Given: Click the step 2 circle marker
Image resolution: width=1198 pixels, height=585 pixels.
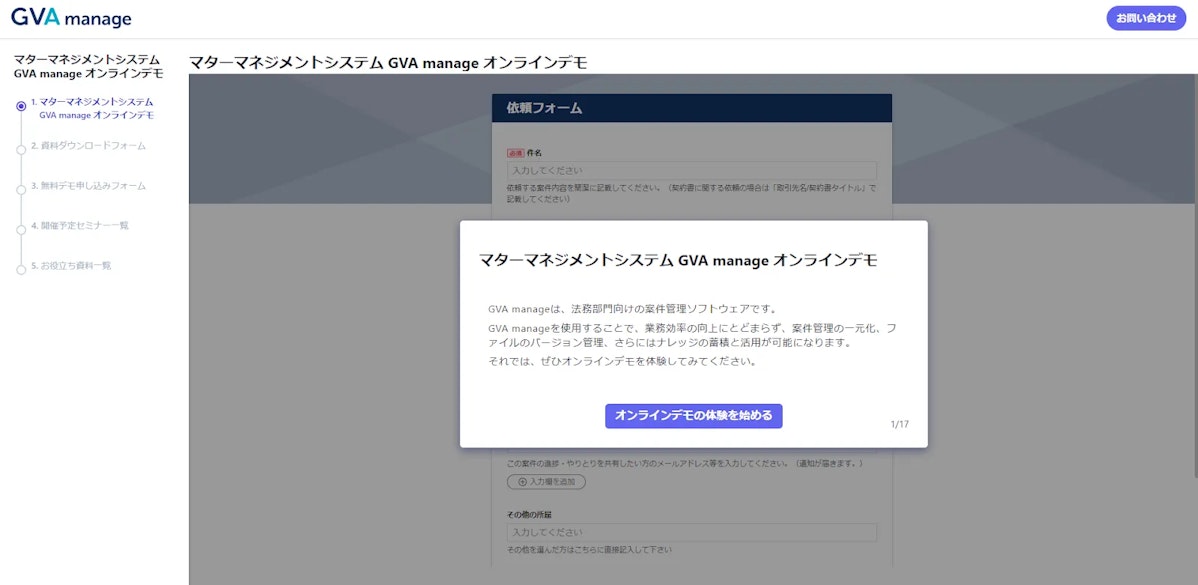Looking at the screenshot, I should point(21,149).
